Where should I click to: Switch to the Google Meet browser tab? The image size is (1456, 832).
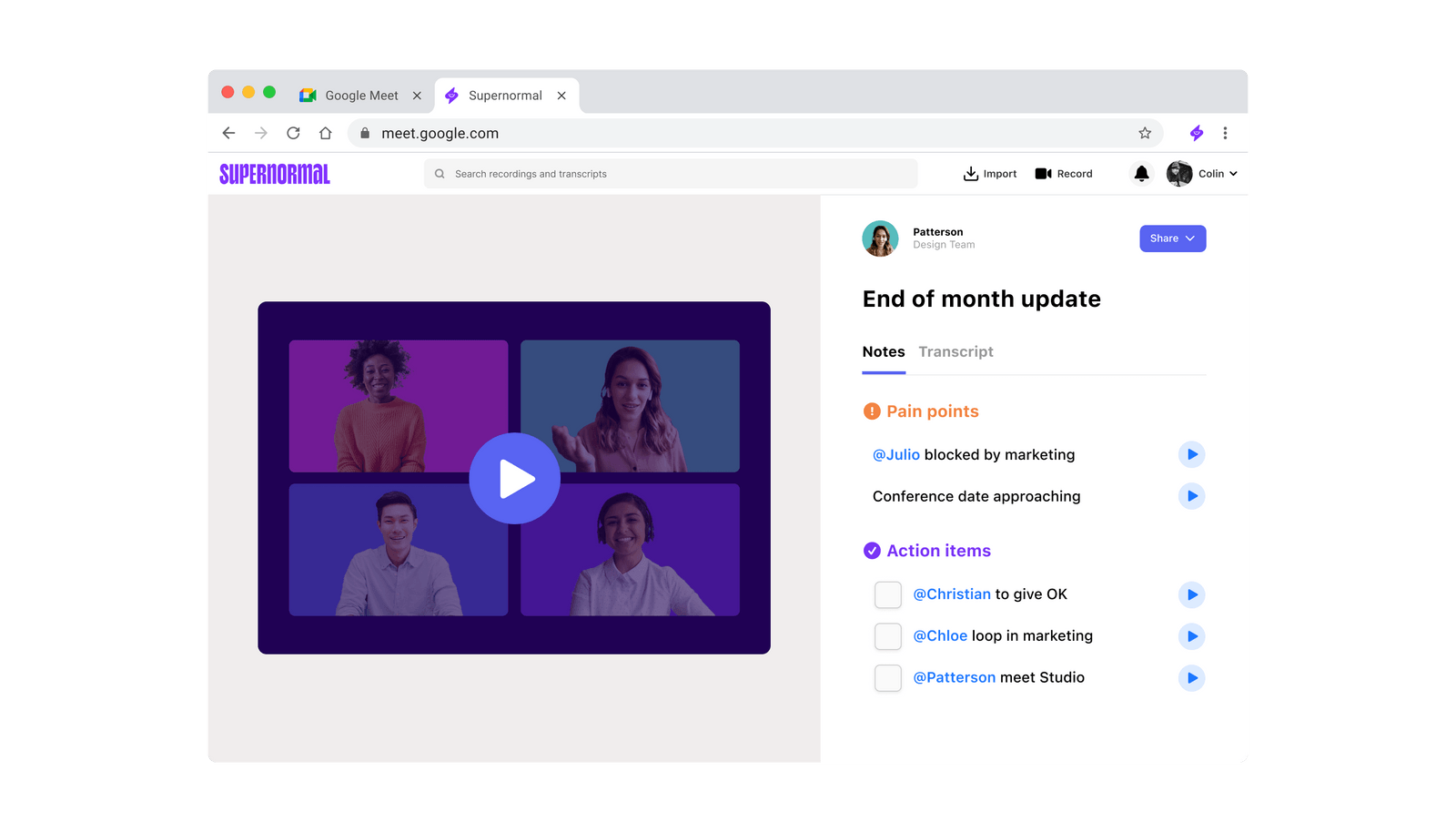tap(360, 95)
